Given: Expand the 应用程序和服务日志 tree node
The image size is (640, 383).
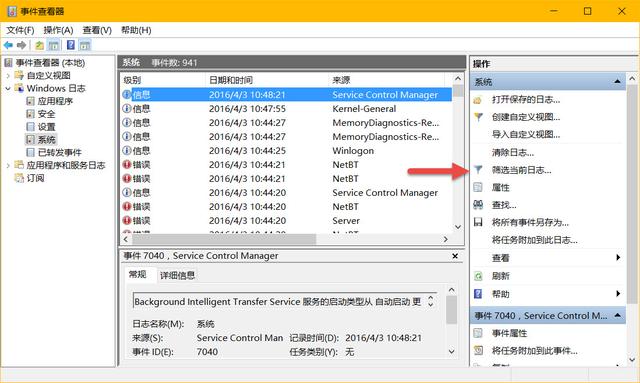Looking at the screenshot, I should 8,165.
